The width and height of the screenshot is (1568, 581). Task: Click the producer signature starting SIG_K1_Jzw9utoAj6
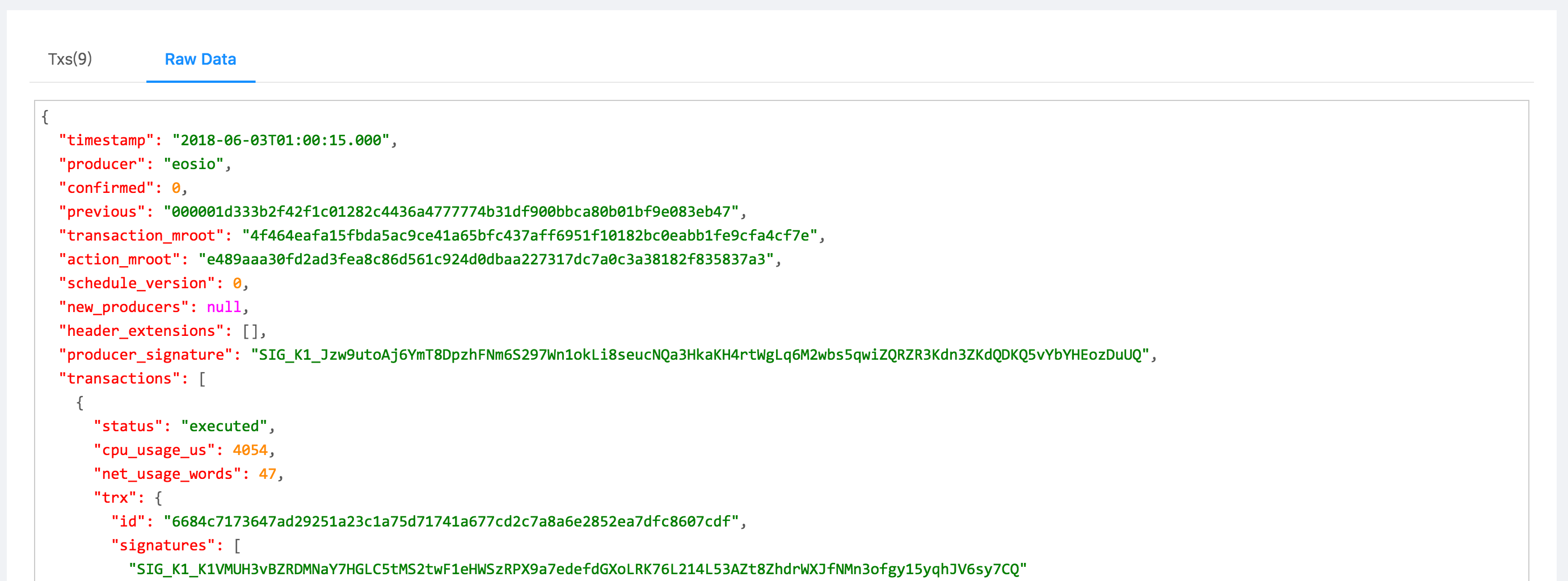point(700,354)
